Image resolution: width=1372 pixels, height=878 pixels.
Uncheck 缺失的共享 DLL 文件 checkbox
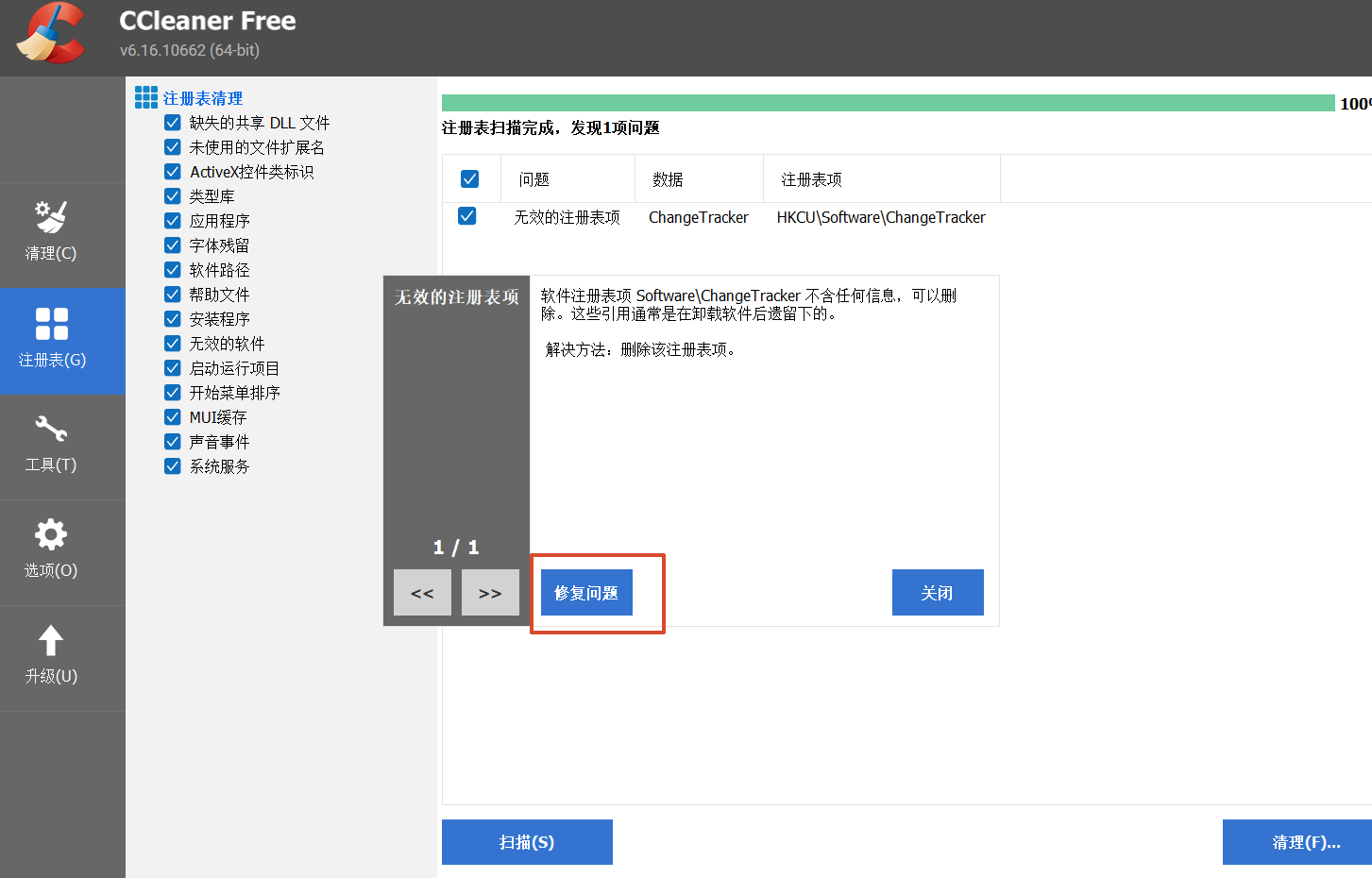pos(173,123)
